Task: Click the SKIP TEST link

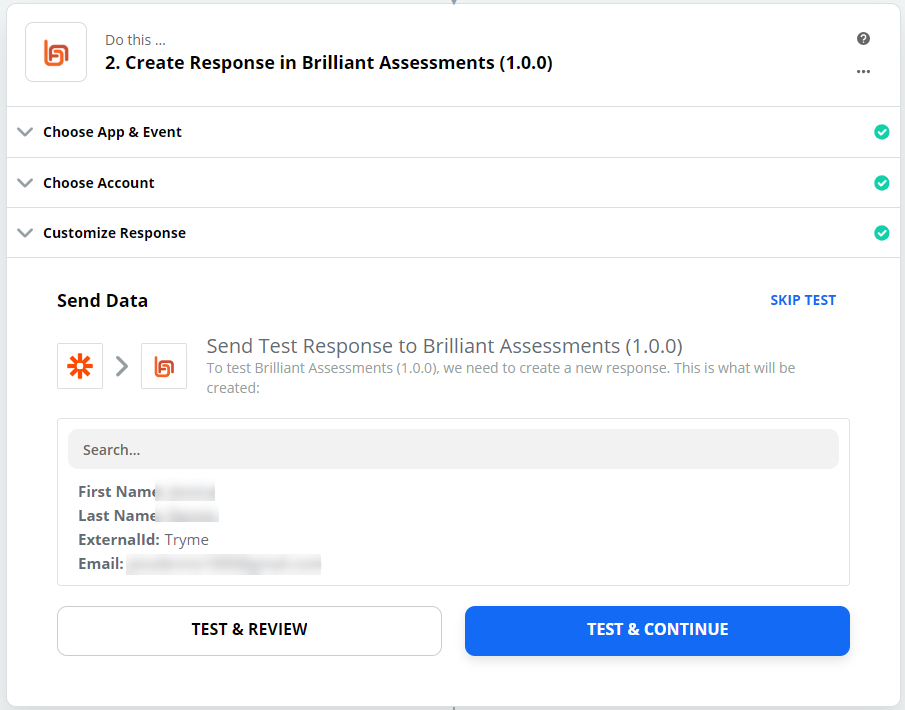Action: pos(802,300)
